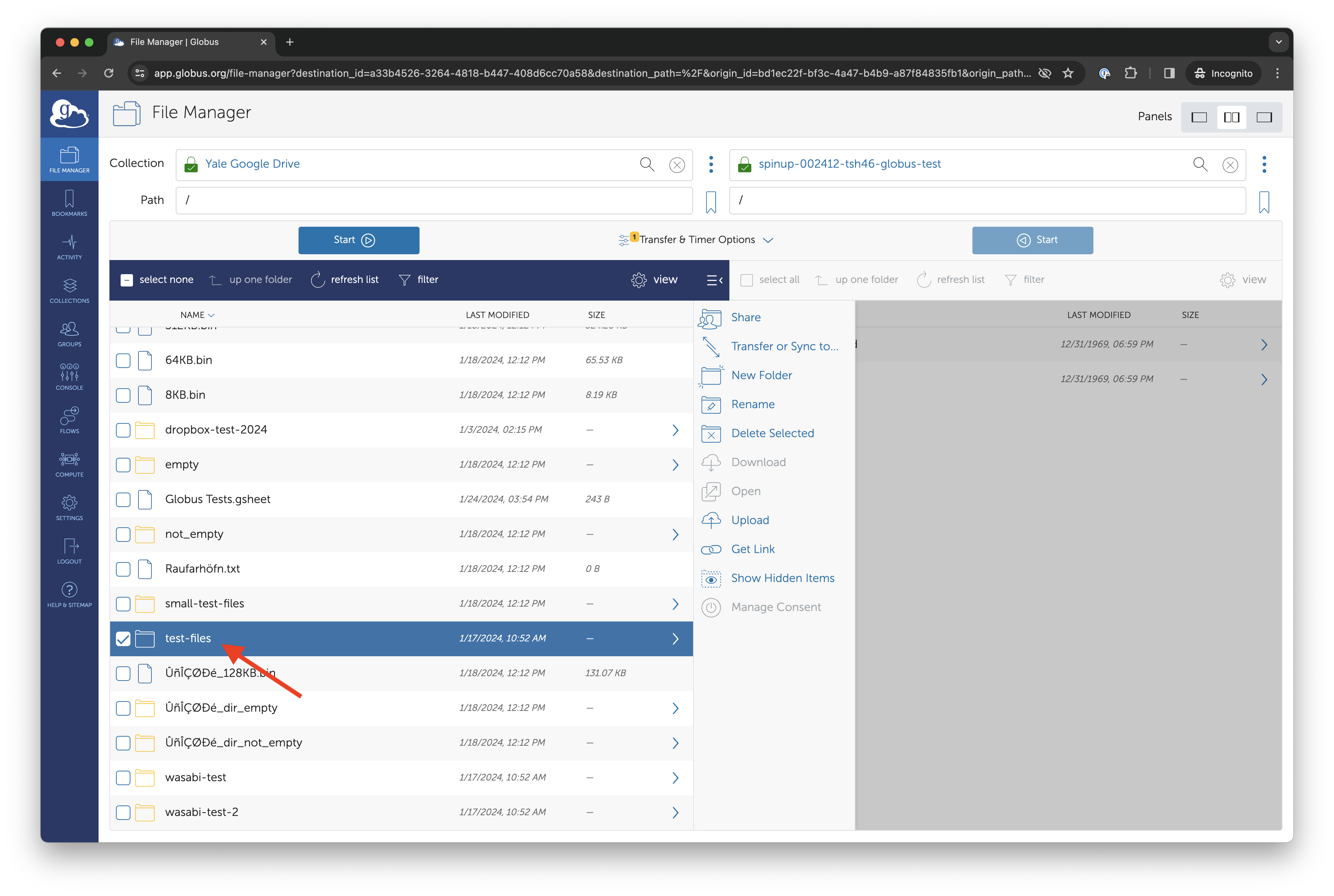Open small-test-files folder via chevron
This screenshot has width=1334, height=896.
675,604
